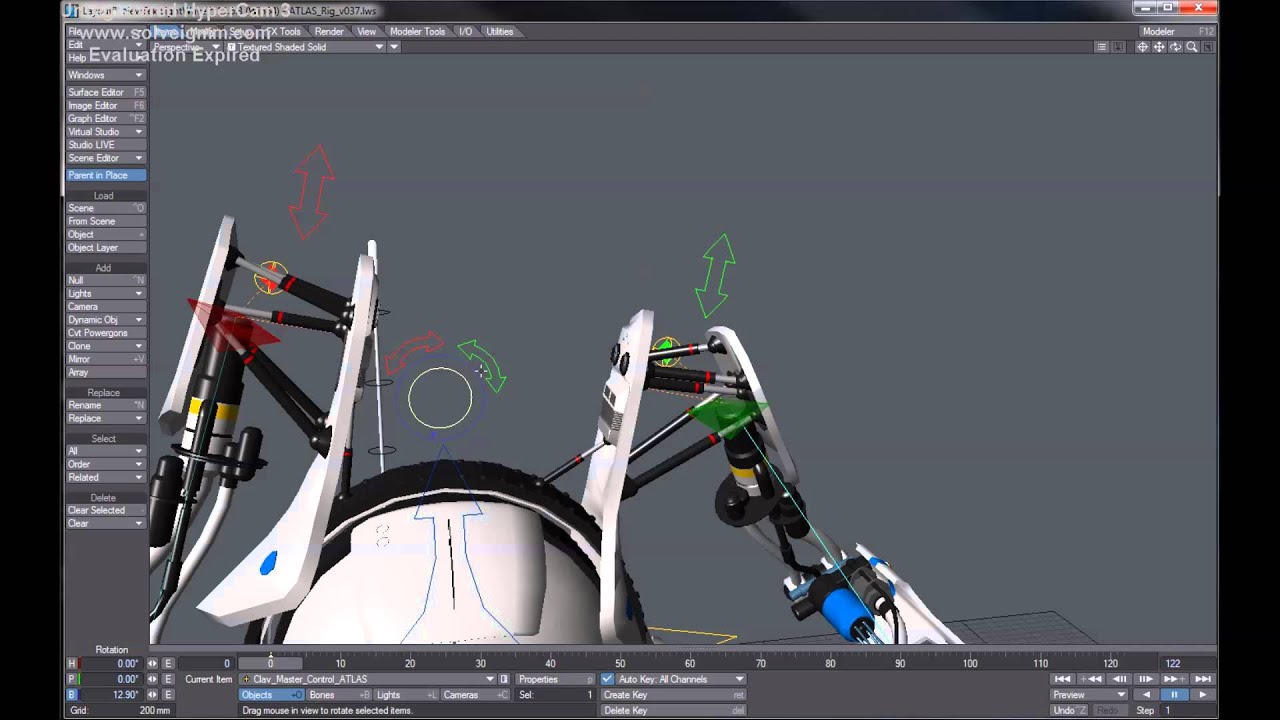Open the I/O tab
This screenshot has height=720, width=1280.
tap(465, 31)
